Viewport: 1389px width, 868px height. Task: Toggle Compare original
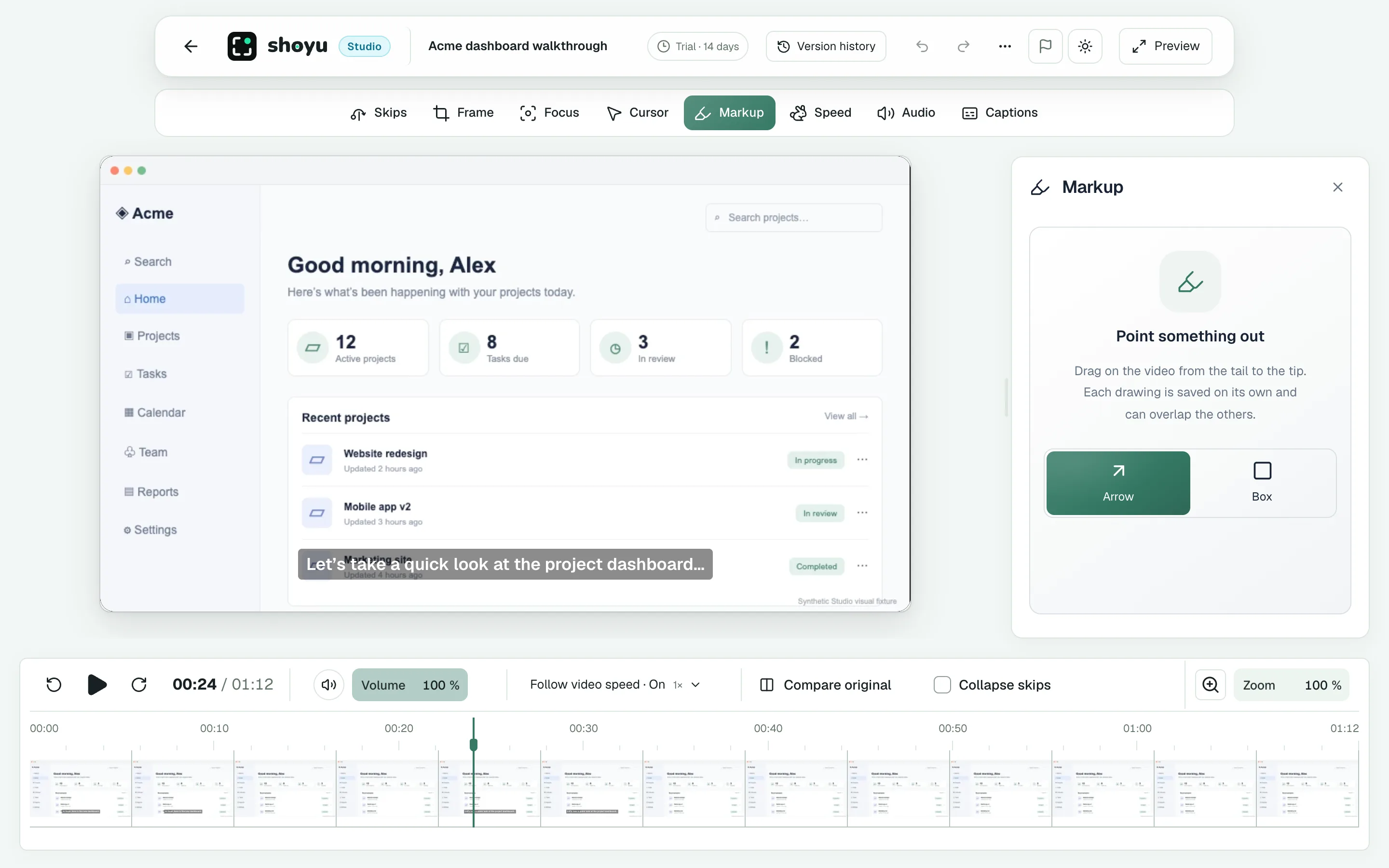(825, 685)
